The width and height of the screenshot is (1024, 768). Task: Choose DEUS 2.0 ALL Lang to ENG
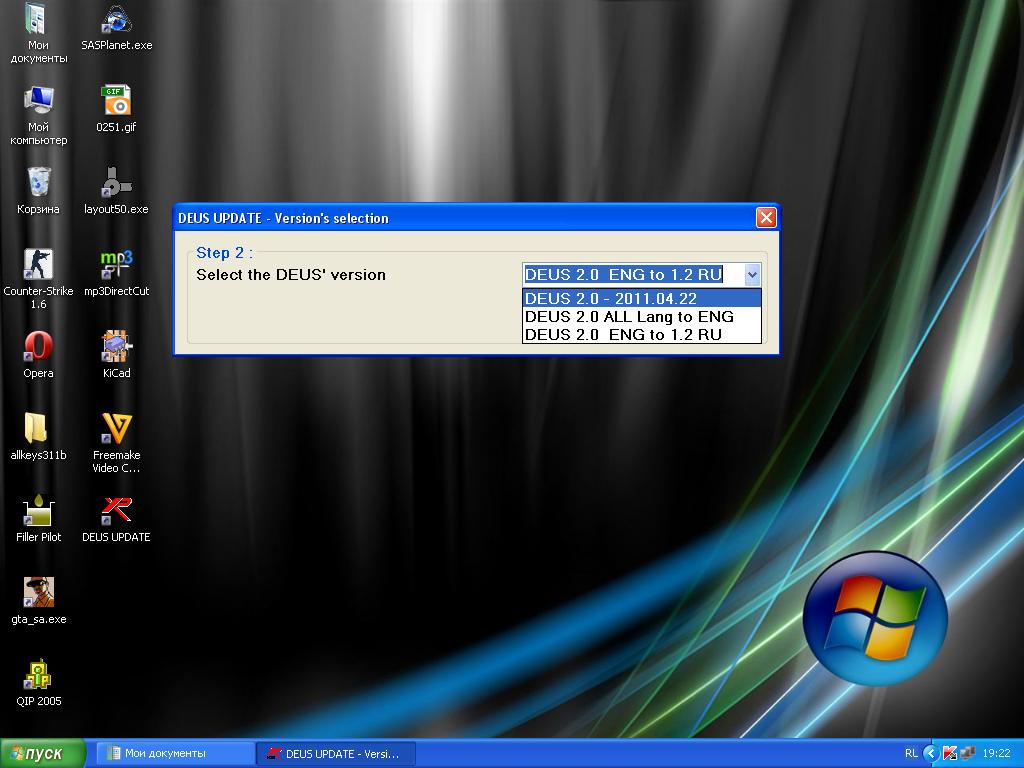pos(641,316)
